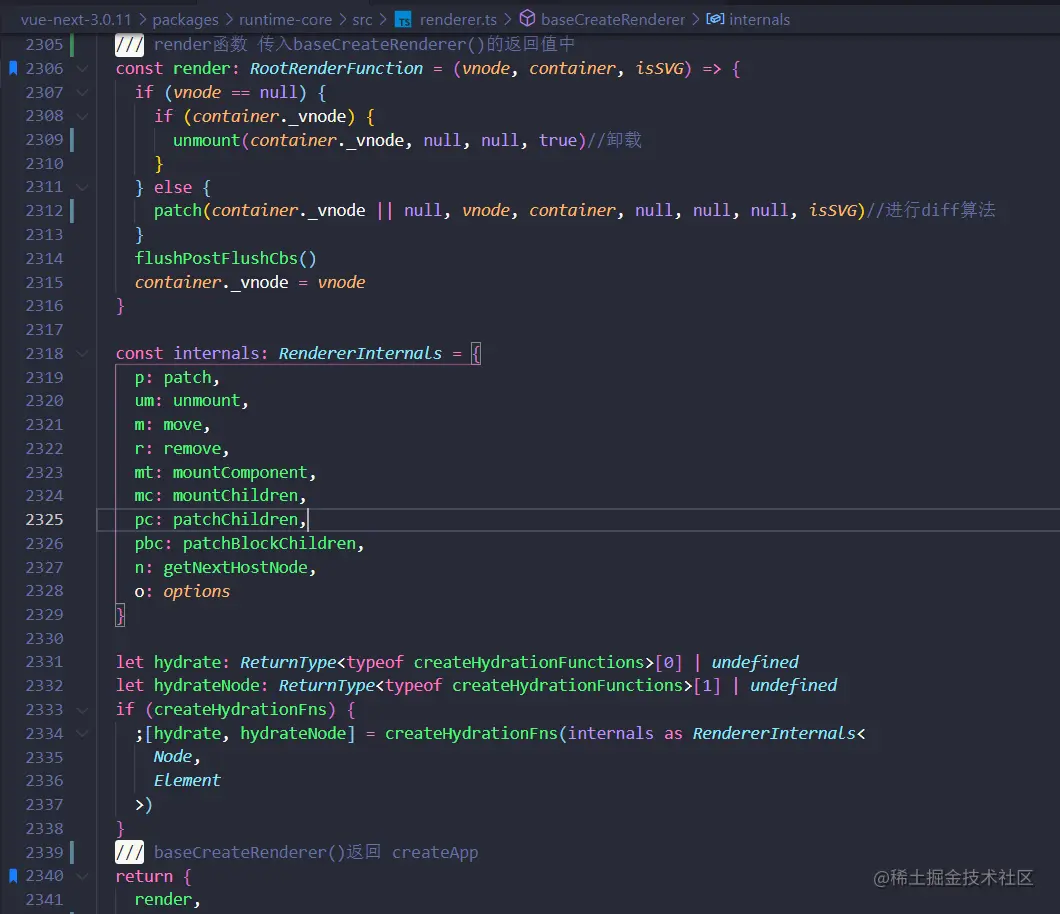Click the TypeScript file icon in breadcrumb
Viewport: 1060px width, 914px height.
click(403, 20)
